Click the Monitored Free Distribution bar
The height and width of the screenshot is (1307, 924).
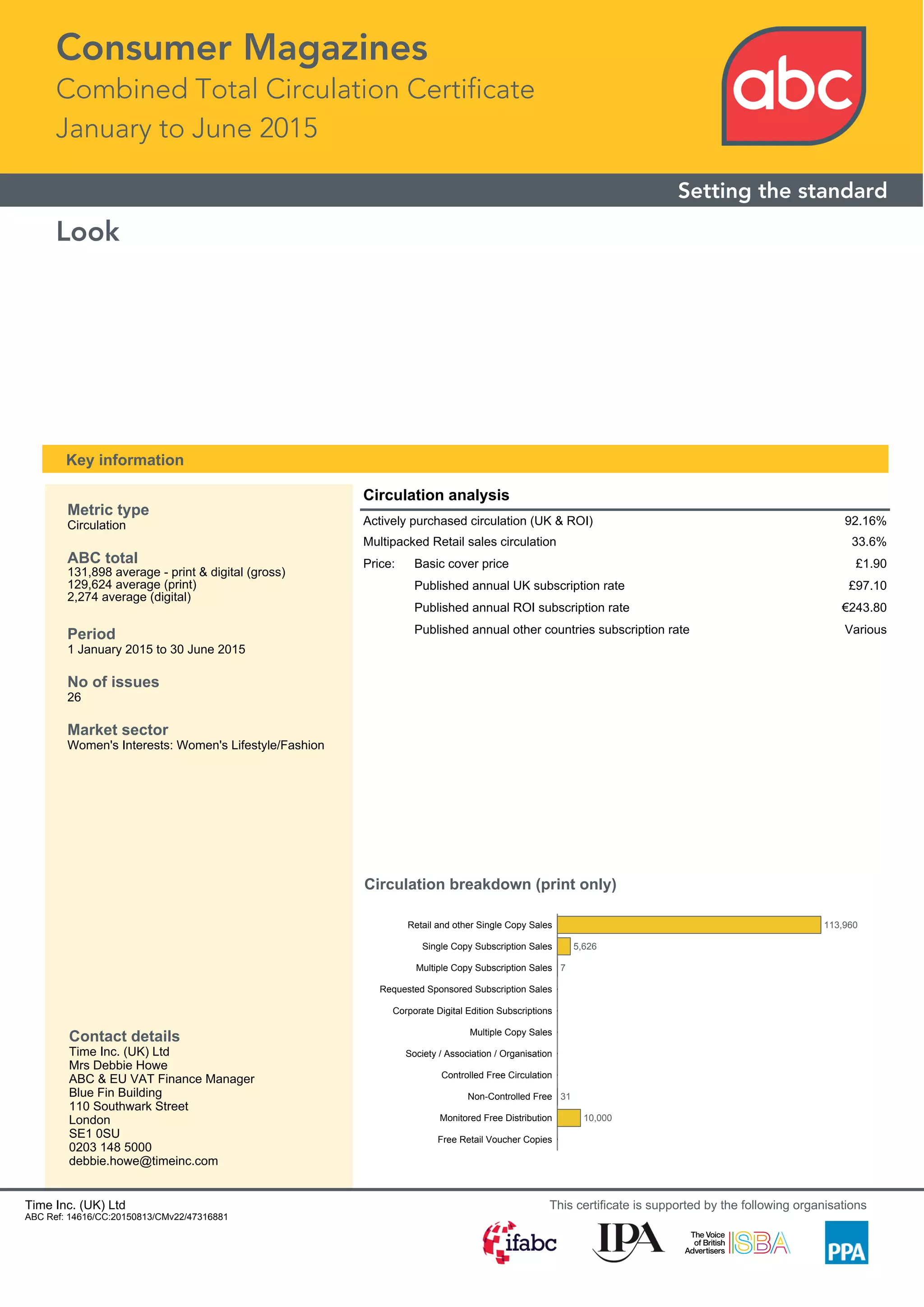(x=568, y=1118)
